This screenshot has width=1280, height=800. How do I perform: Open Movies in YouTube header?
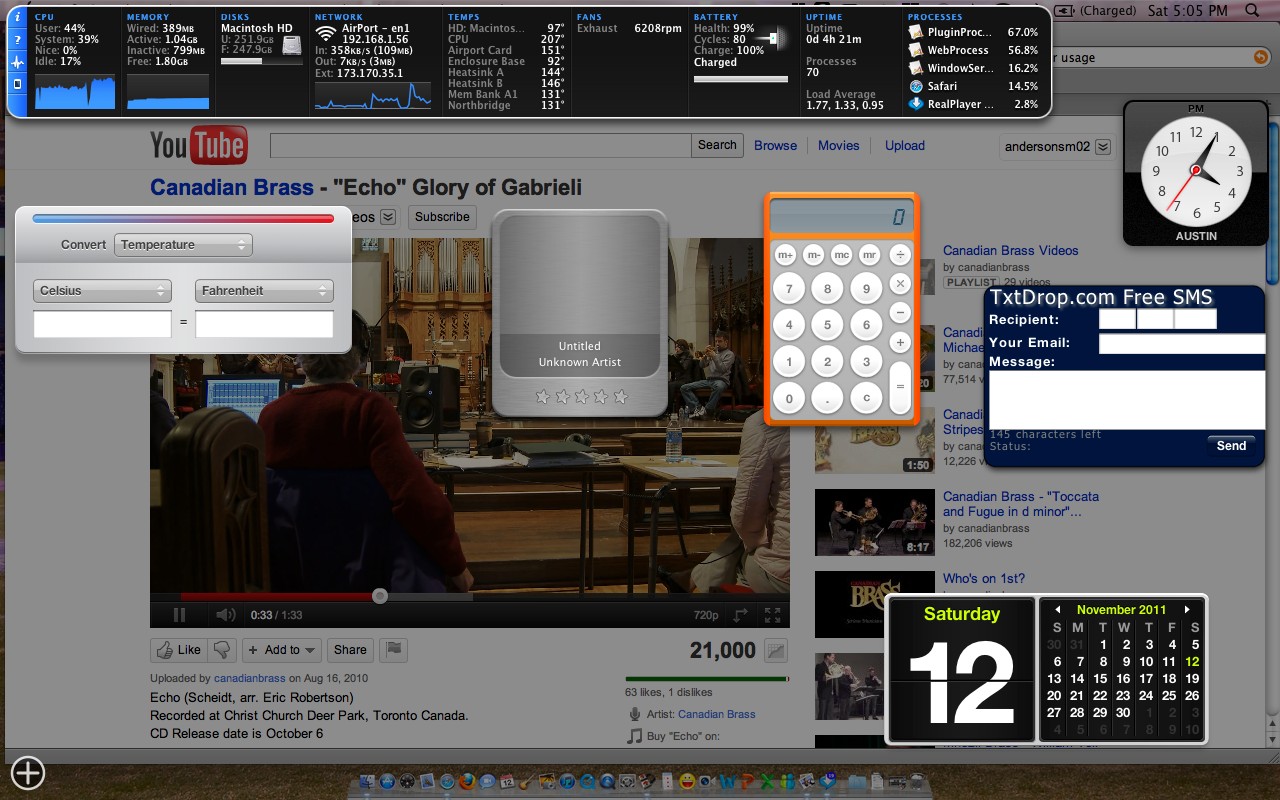(x=838, y=146)
